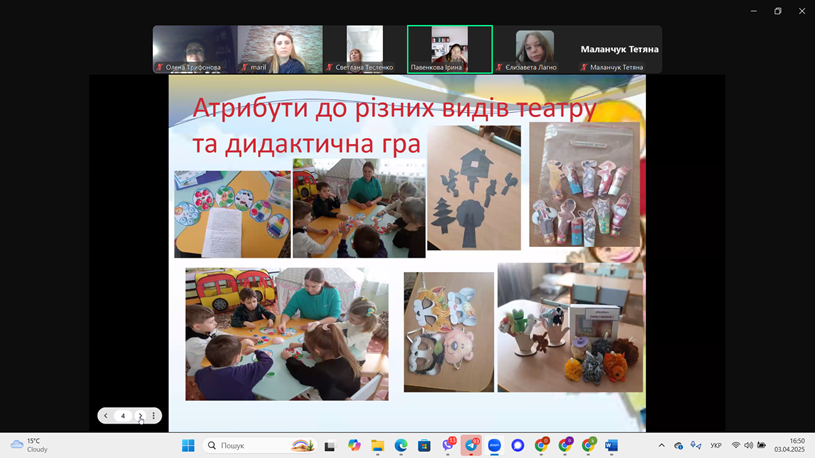Select Єлизавета Лагно's video tile

pos(535,49)
